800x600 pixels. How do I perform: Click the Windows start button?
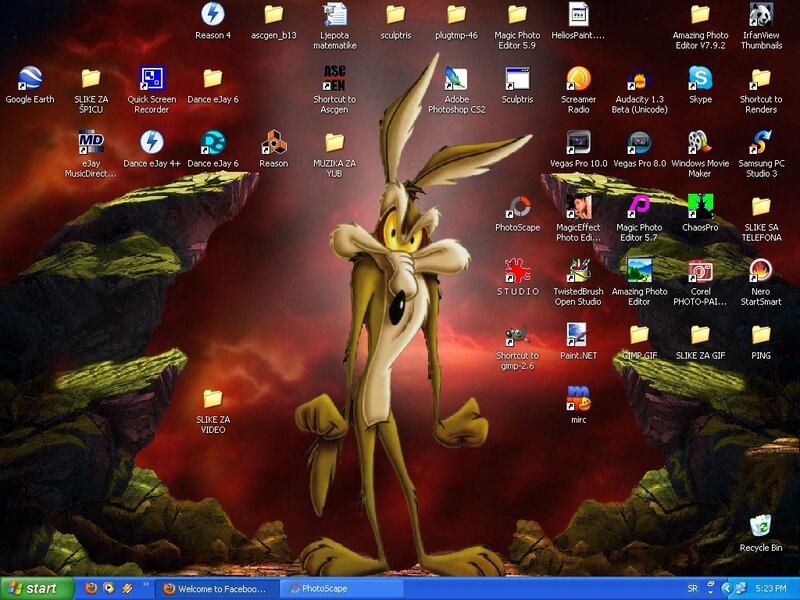(x=37, y=588)
